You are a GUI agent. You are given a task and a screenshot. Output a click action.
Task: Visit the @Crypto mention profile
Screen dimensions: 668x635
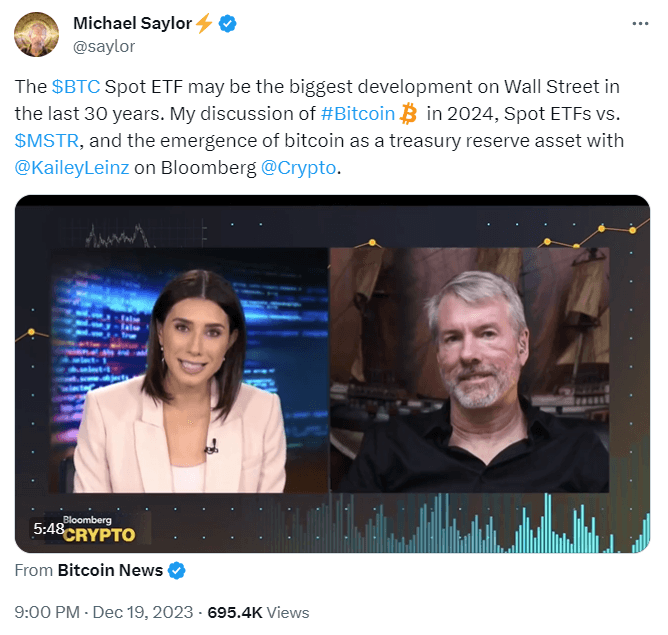pos(298,168)
